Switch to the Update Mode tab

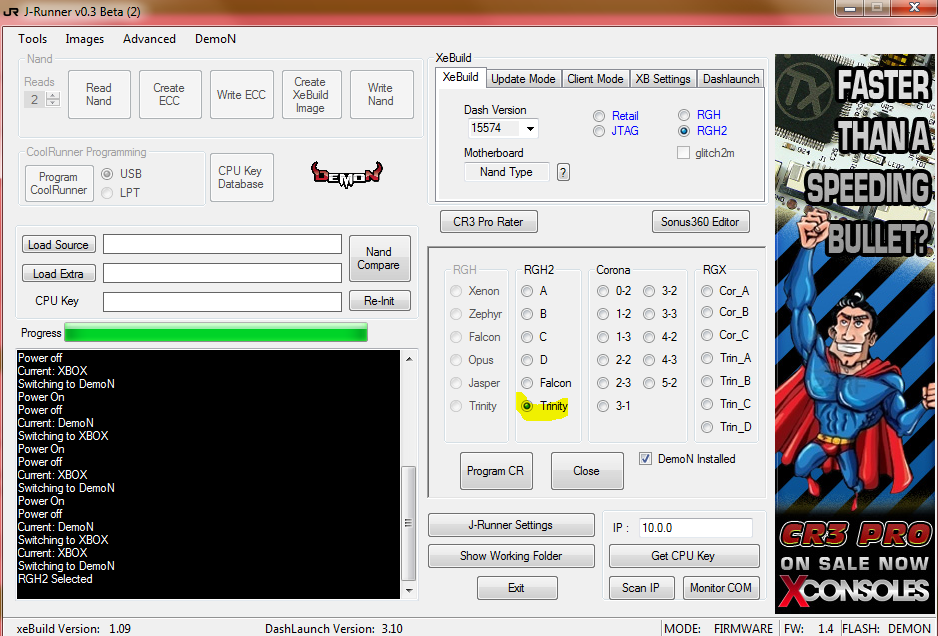(x=523, y=79)
